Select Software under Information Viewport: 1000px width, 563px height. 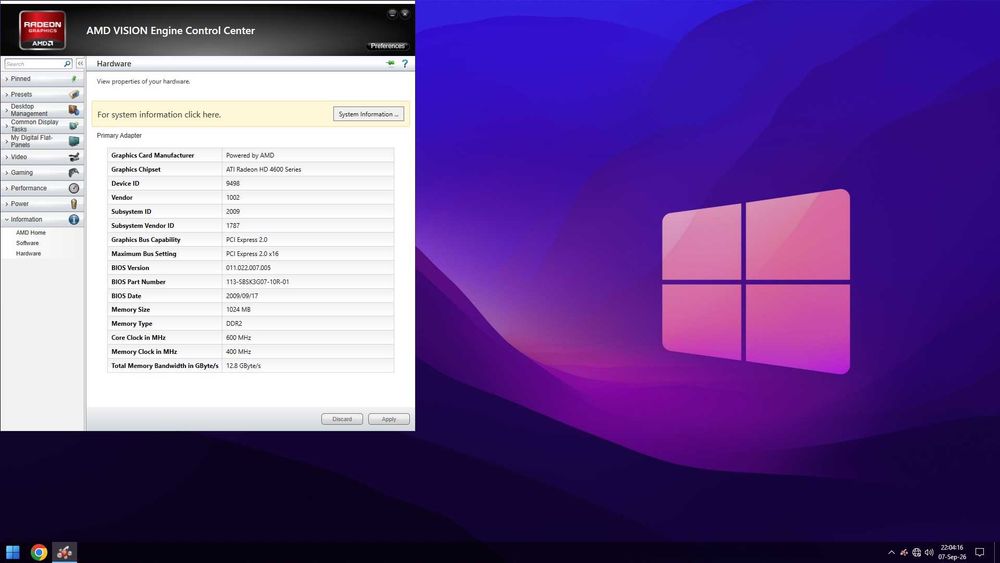tap(27, 243)
